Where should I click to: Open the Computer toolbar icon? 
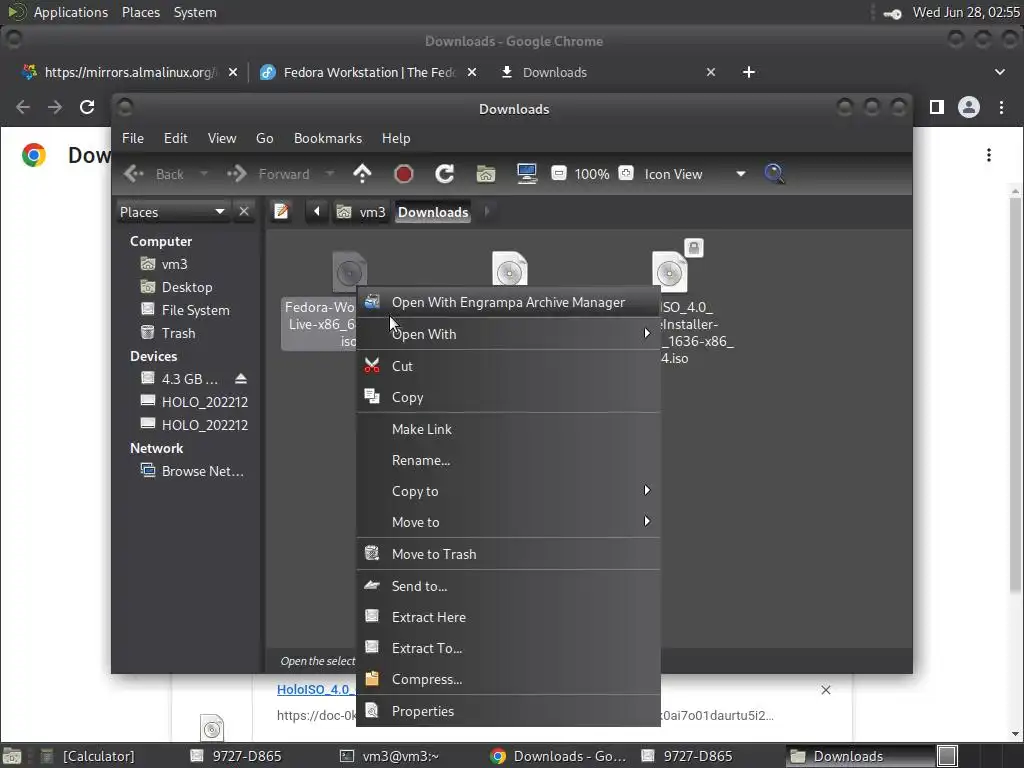point(526,174)
